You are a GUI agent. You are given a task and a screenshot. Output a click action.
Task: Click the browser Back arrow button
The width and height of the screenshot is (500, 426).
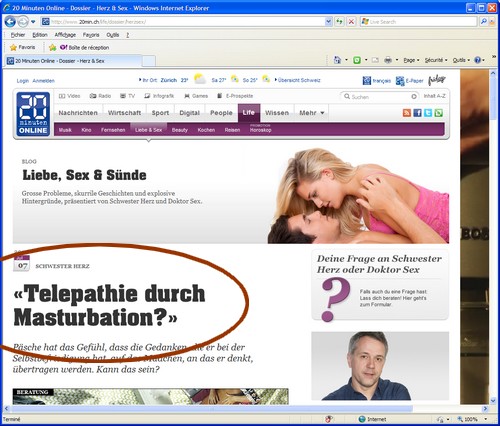coord(10,22)
